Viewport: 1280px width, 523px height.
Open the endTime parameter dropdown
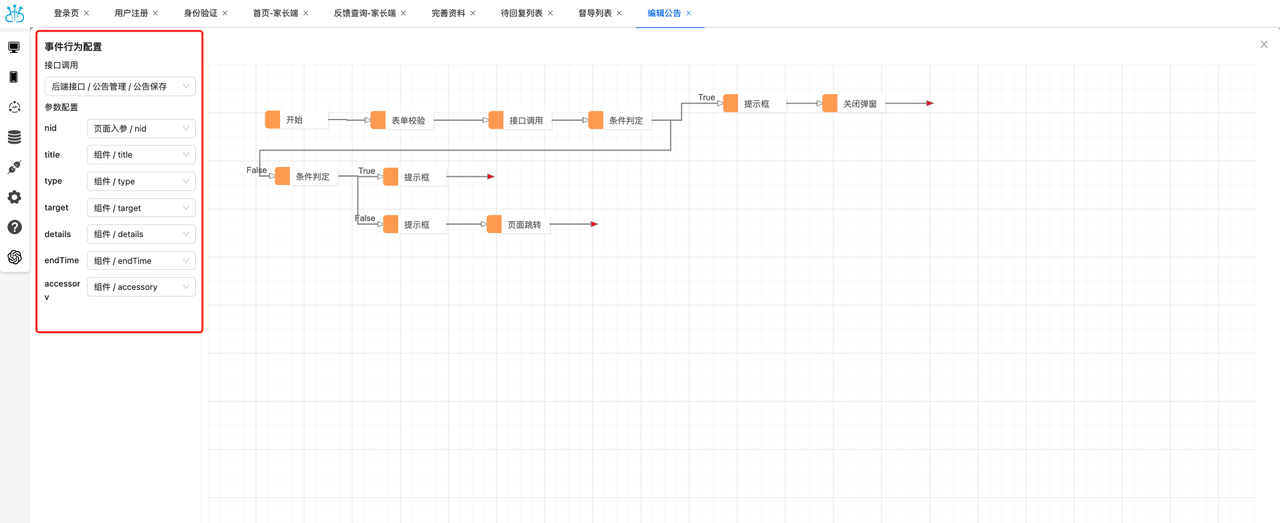pyautogui.click(x=141, y=260)
